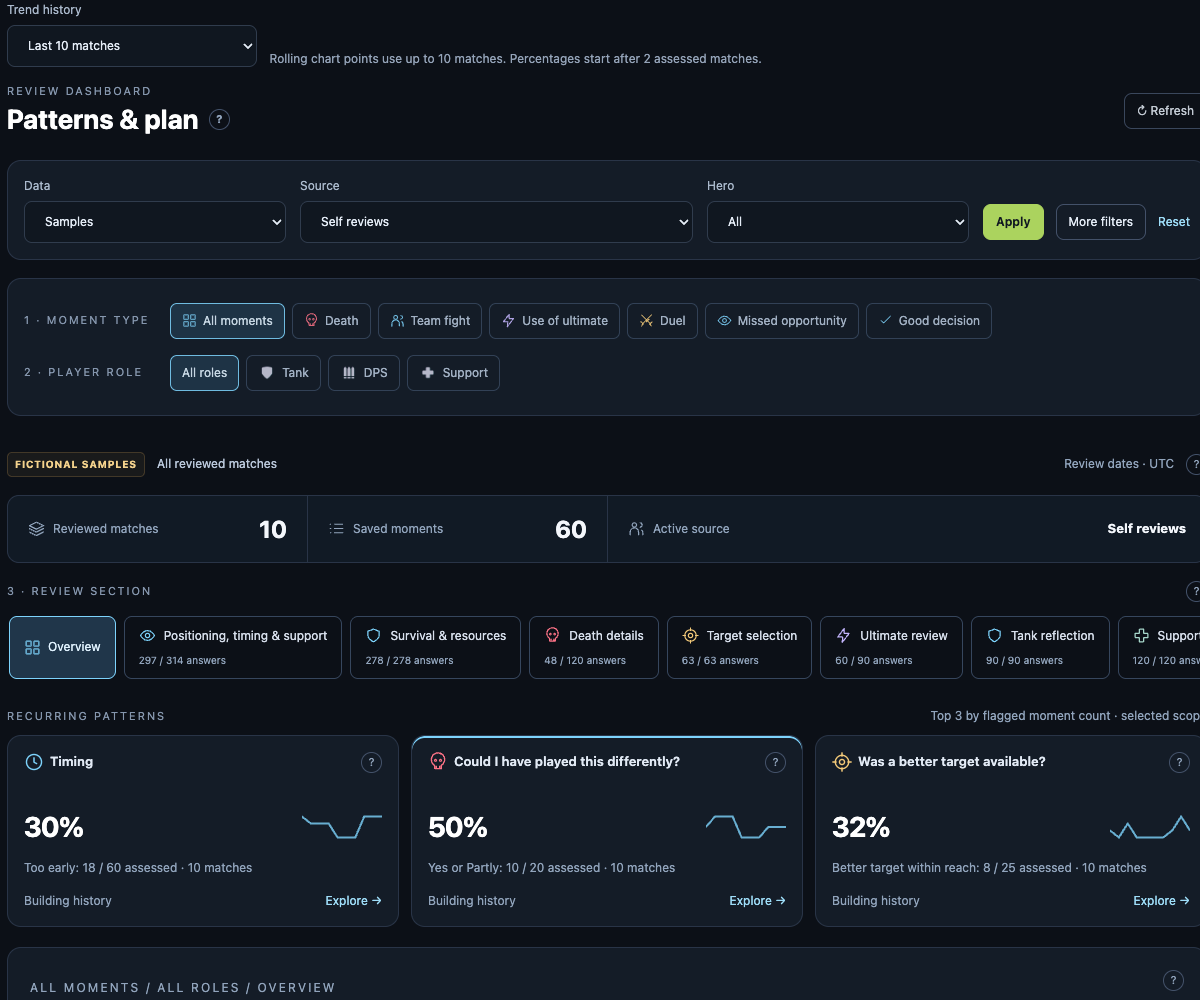Click the Active source people icon
The height and width of the screenshot is (1000, 1200).
(x=636, y=529)
